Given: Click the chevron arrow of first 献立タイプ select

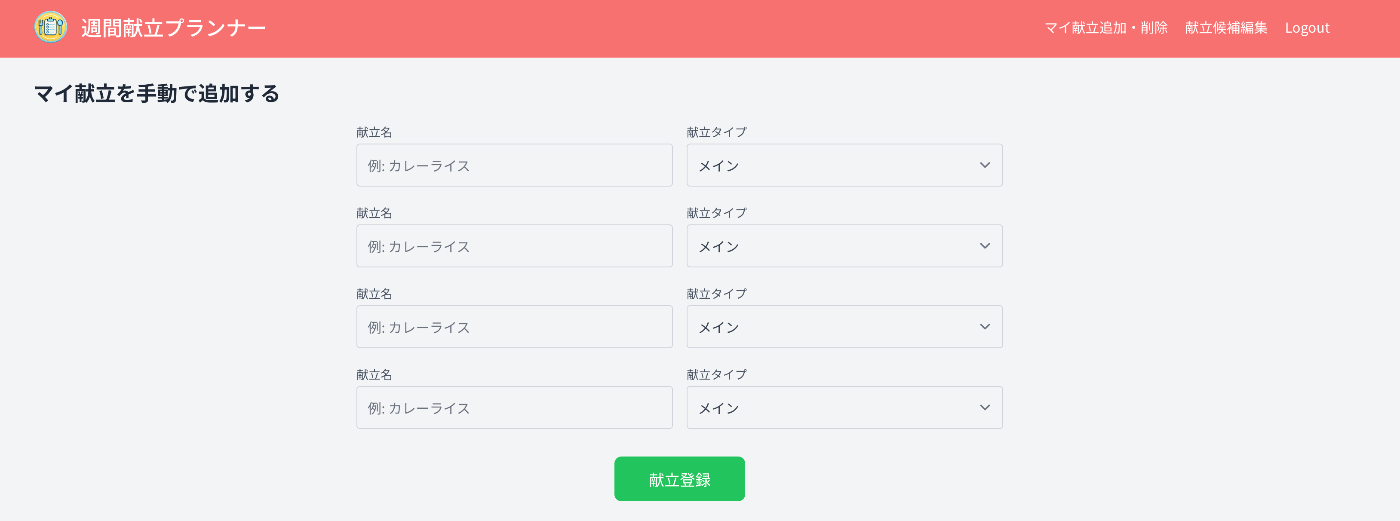Looking at the screenshot, I should pos(985,165).
